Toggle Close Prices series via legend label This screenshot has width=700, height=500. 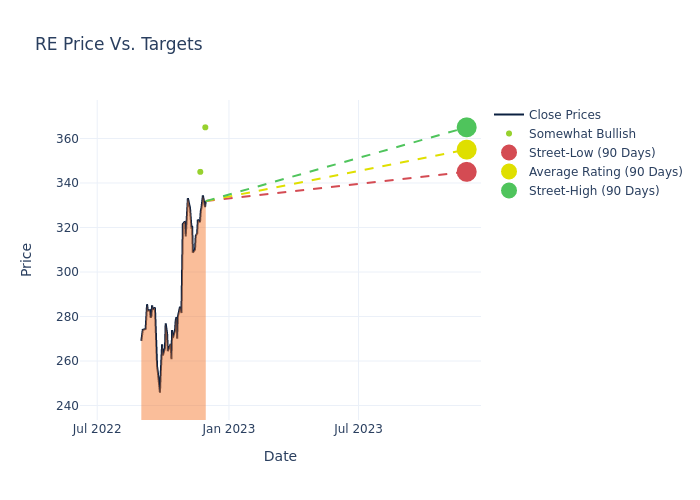564,115
